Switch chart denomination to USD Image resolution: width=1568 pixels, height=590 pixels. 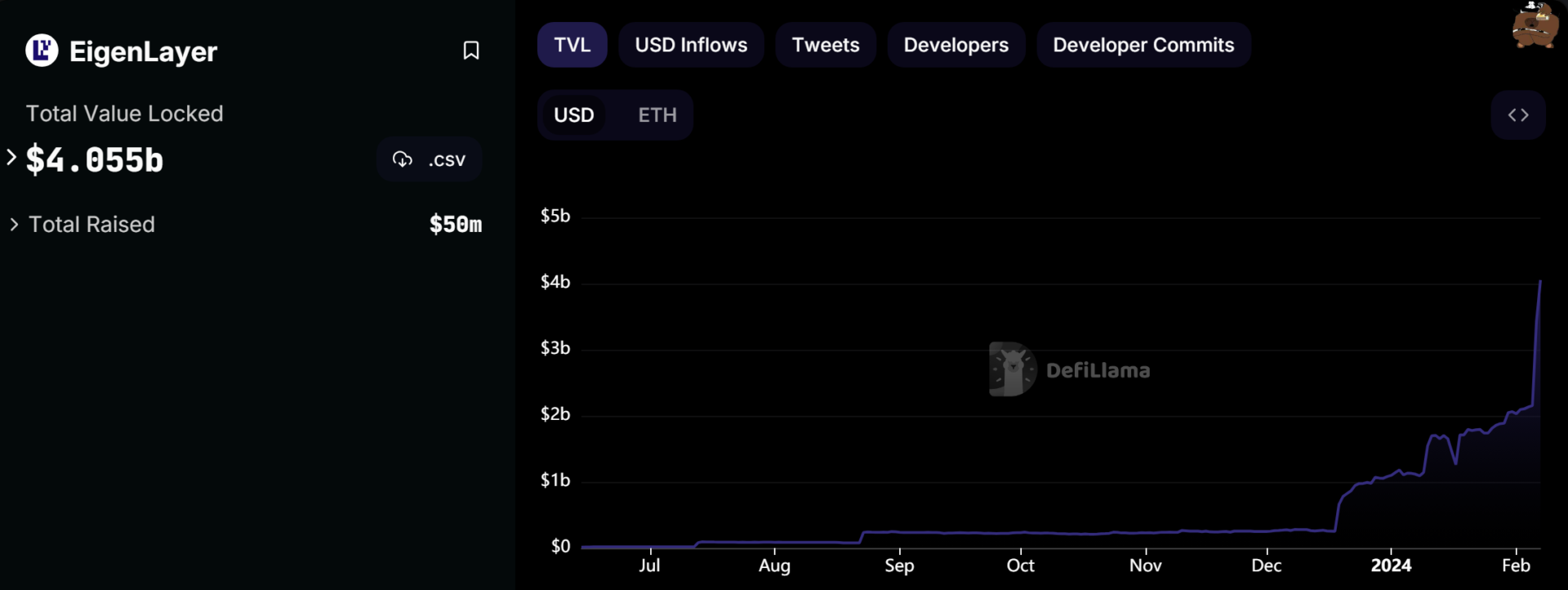pyautogui.click(x=573, y=115)
